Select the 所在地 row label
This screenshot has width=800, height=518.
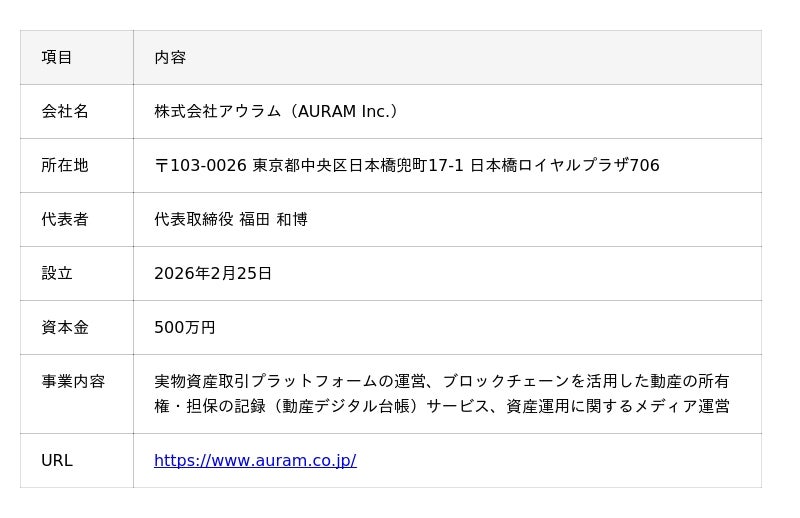click(x=65, y=165)
